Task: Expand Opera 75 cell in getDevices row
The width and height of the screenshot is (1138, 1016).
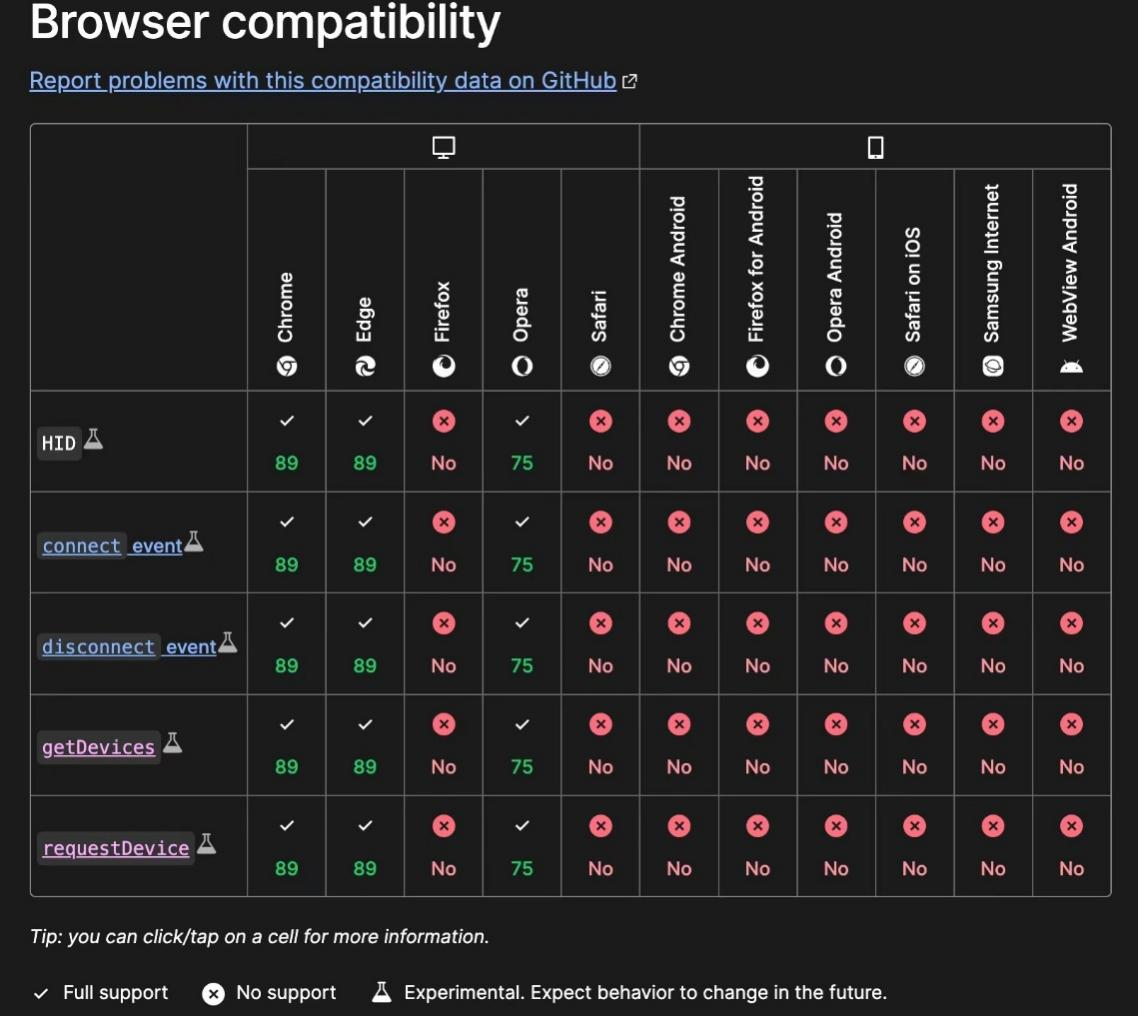Action: click(x=522, y=746)
